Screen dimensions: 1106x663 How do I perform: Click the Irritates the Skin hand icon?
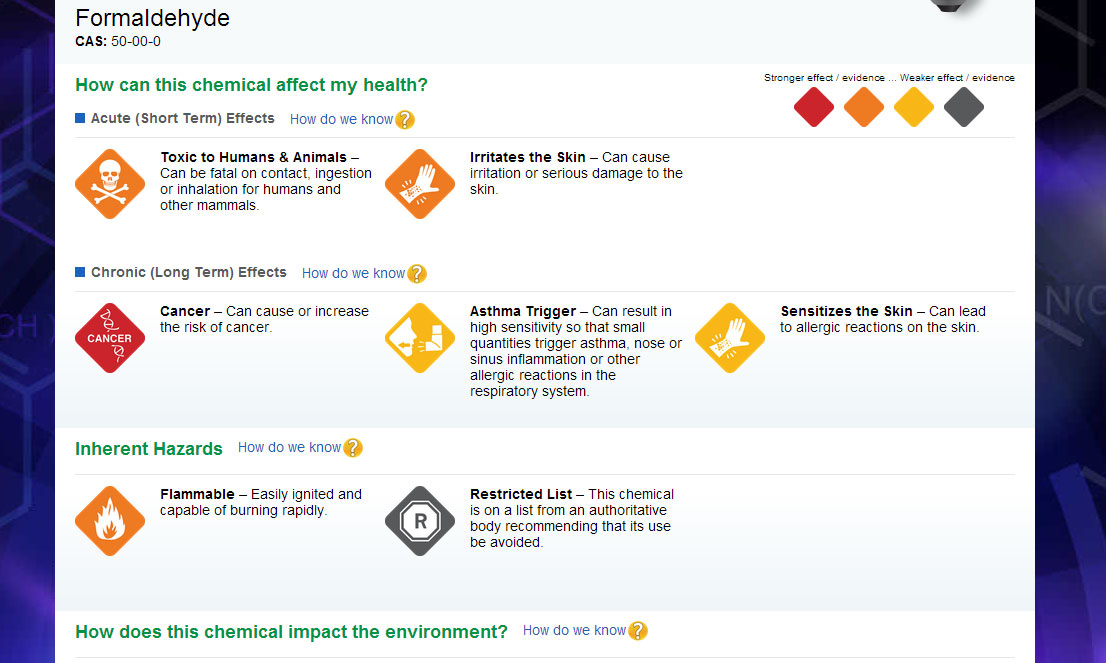tap(420, 184)
